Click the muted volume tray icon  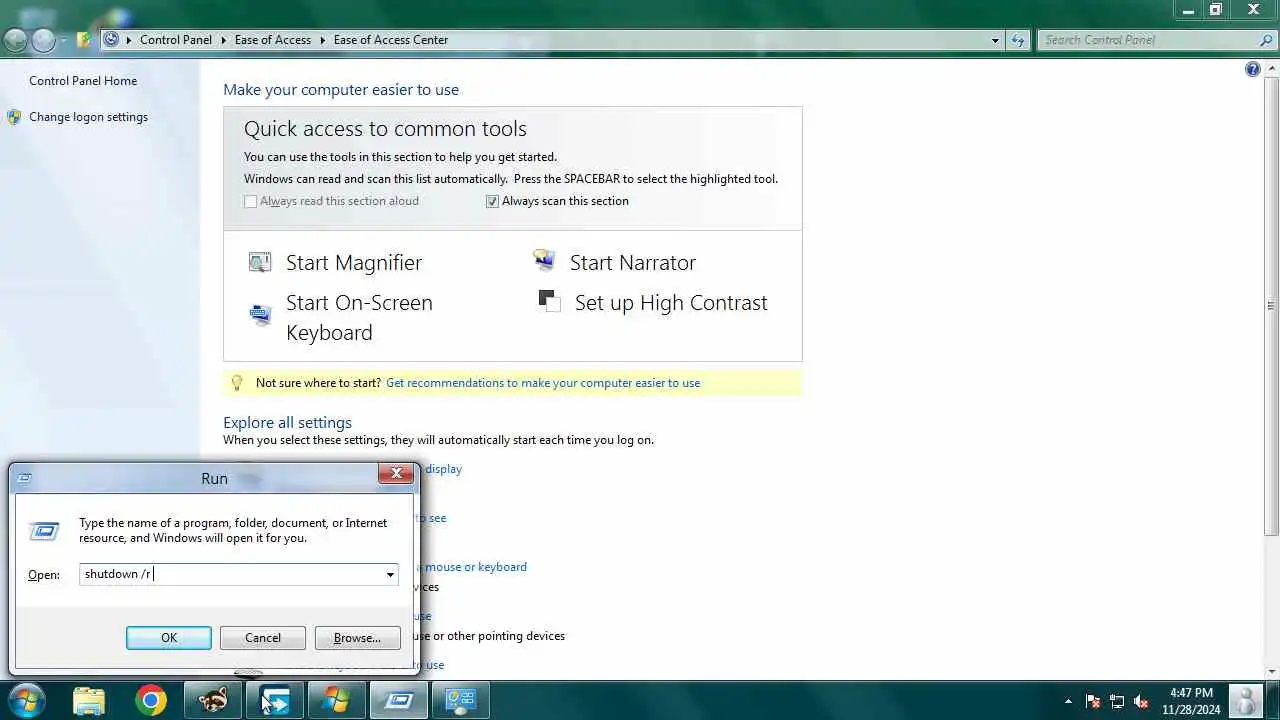coord(1141,701)
